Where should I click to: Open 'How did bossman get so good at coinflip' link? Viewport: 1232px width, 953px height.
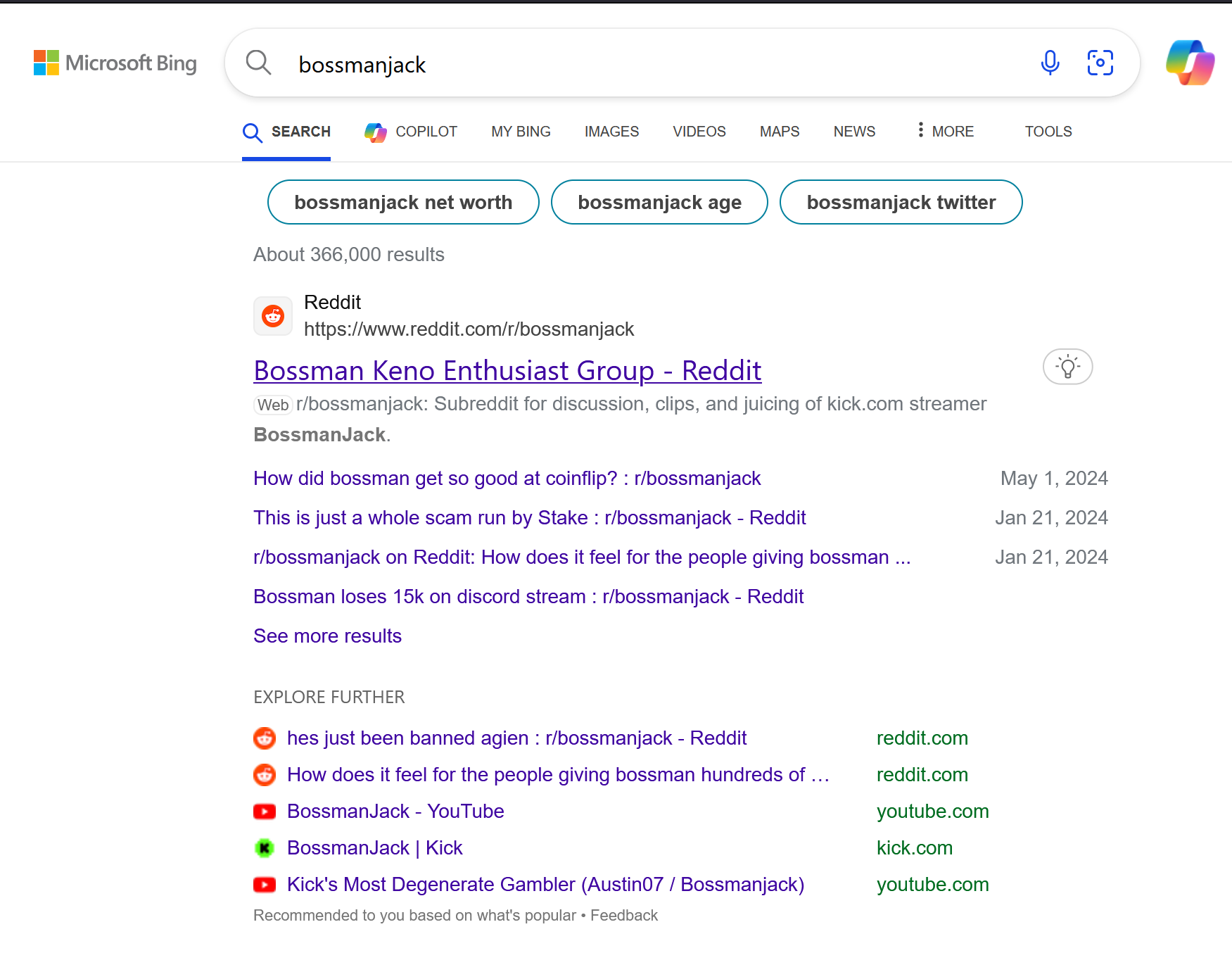coord(507,479)
